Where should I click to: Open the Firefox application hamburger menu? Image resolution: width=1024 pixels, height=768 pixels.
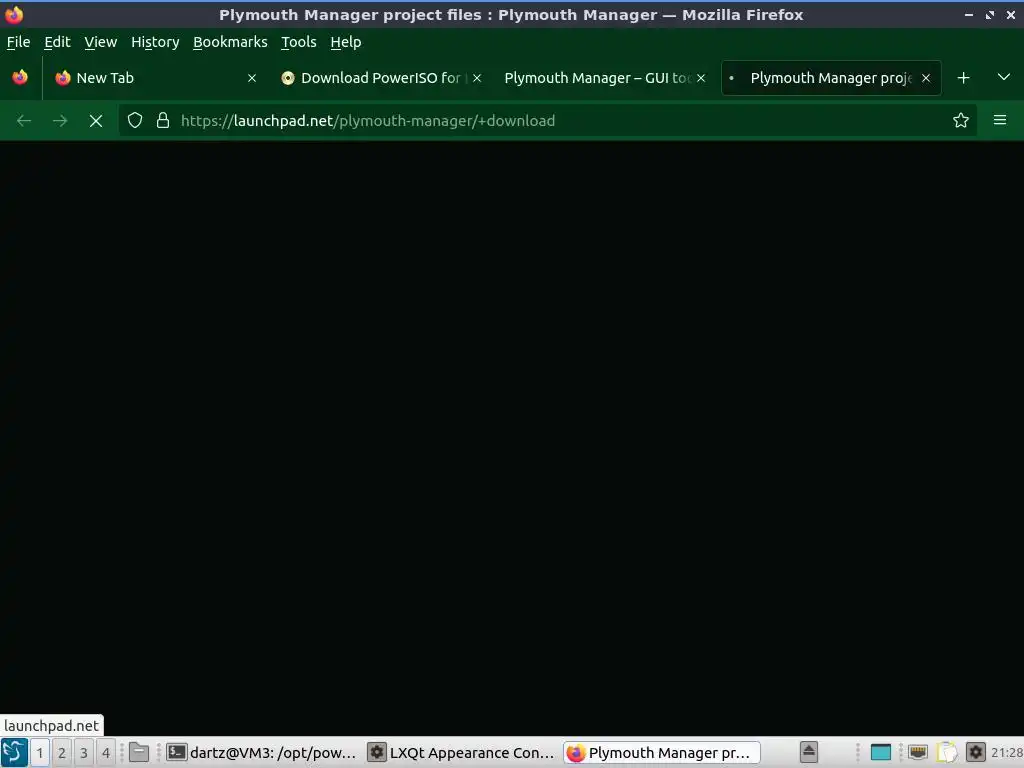pos(1000,120)
